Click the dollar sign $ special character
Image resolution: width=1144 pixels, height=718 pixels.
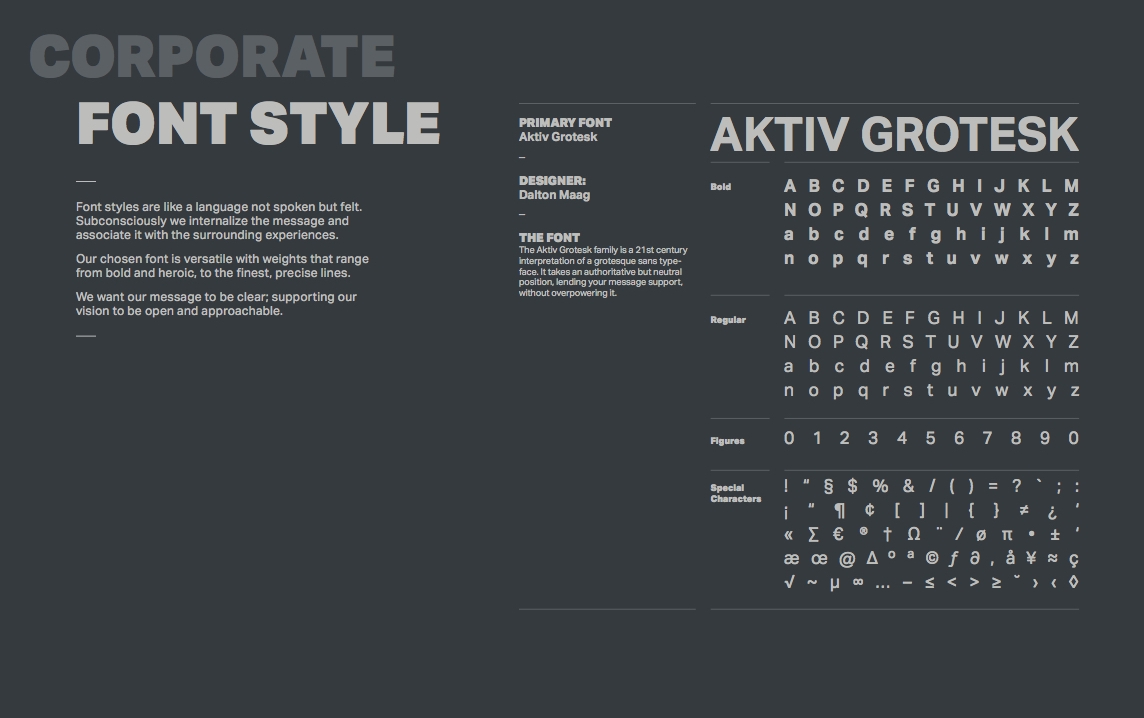click(852, 486)
